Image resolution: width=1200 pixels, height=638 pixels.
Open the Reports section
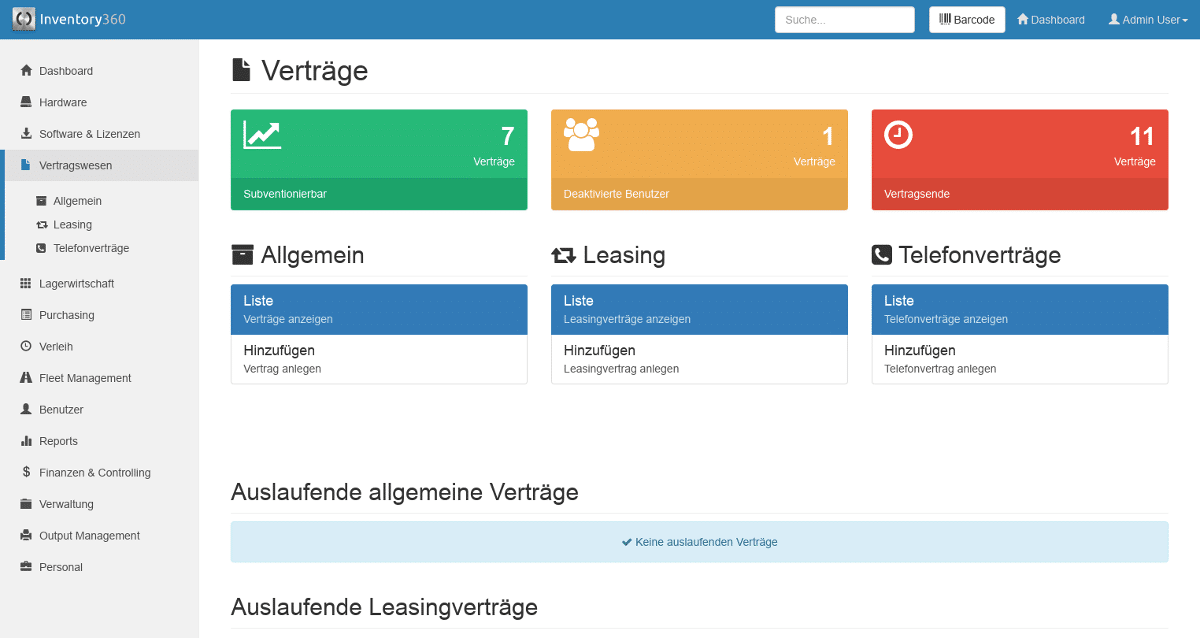58,440
